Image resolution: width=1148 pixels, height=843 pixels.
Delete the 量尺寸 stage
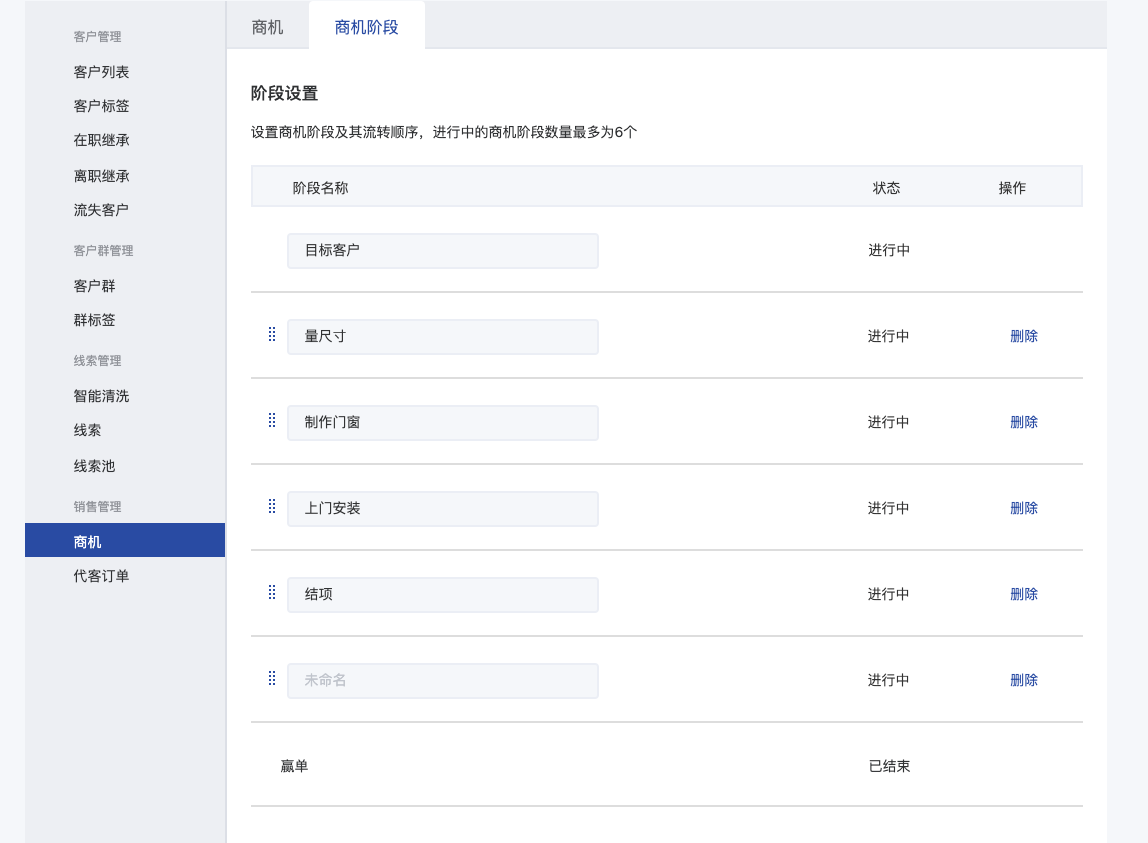1024,336
